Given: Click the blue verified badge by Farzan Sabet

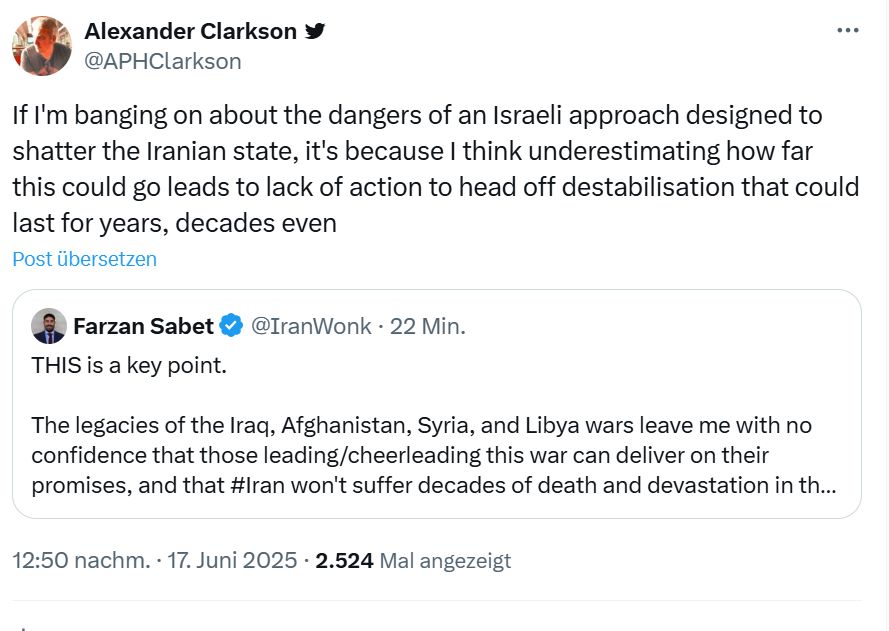Looking at the screenshot, I should [x=231, y=326].
